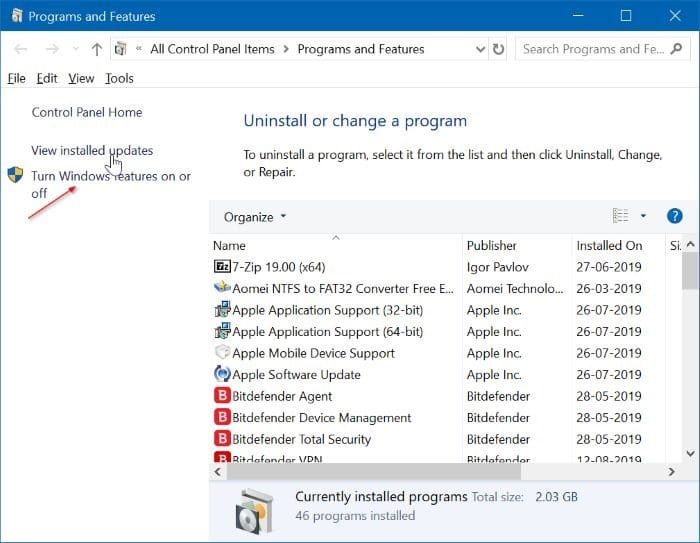Screen dimensions: 700x543
Task: Click Apple Application Support (64-bit) icon
Action: tap(222, 330)
